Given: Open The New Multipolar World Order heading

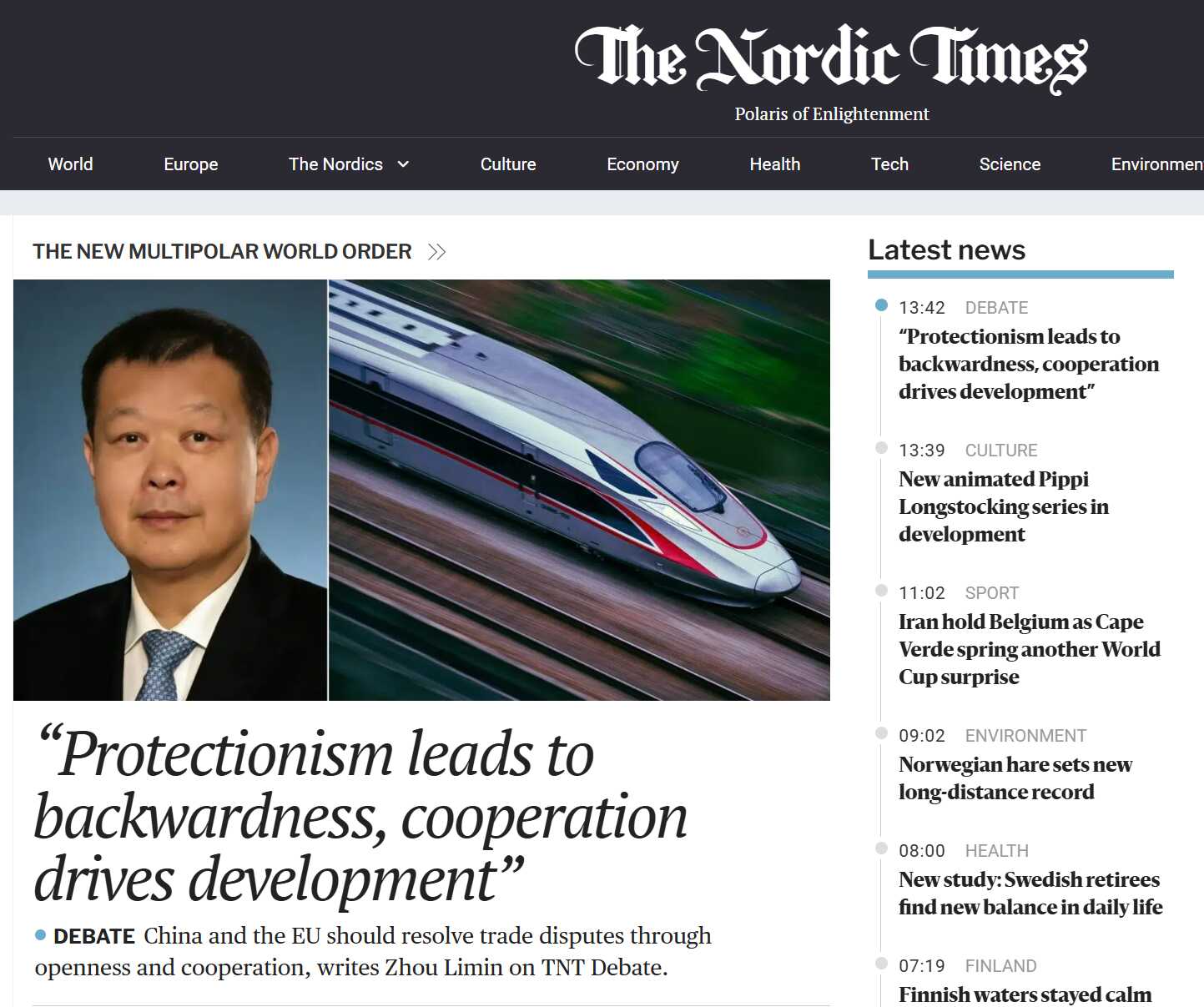Looking at the screenshot, I should coord(222,252).
